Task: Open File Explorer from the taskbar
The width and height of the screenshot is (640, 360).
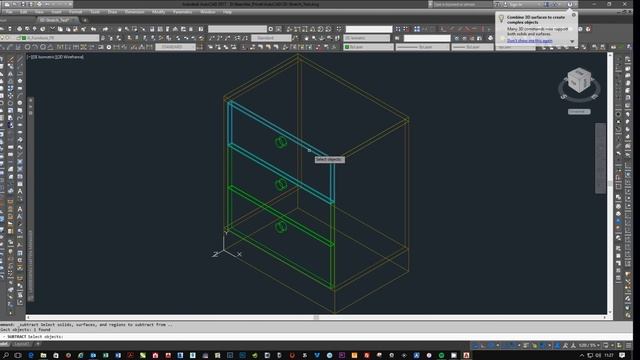Action: (x=43, y=356)
